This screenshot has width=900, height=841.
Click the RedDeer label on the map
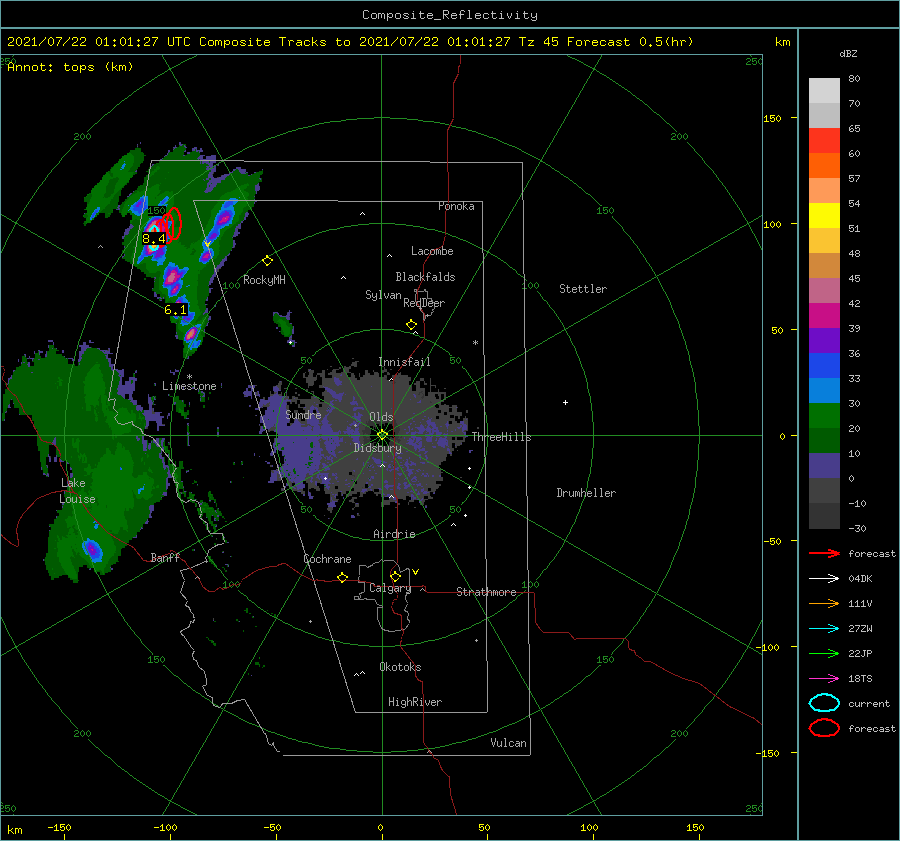(424, 303)
